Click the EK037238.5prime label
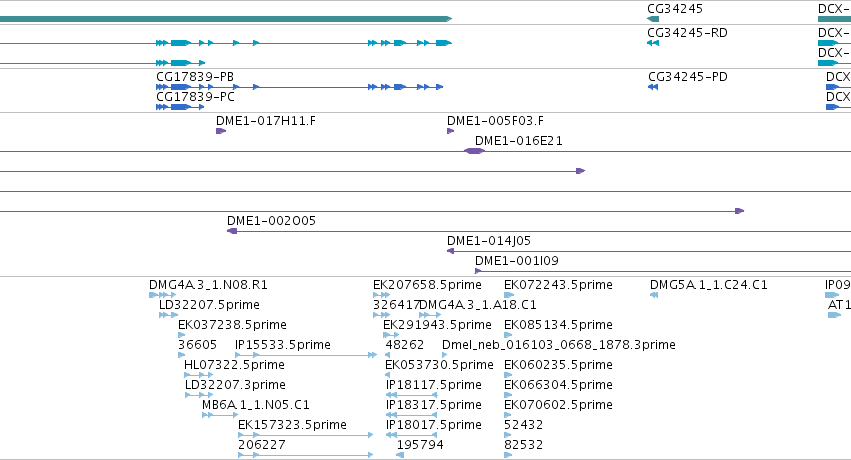 pyautogui.click(x=232, y=325)
